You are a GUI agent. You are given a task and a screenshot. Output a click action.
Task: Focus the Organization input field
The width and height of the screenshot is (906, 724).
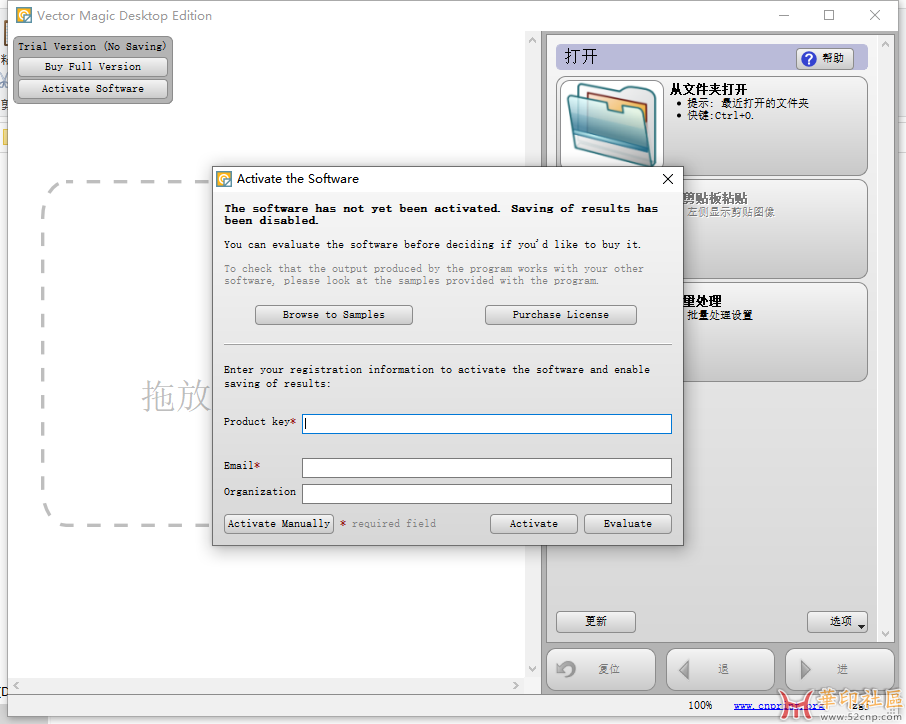point(487,494)
